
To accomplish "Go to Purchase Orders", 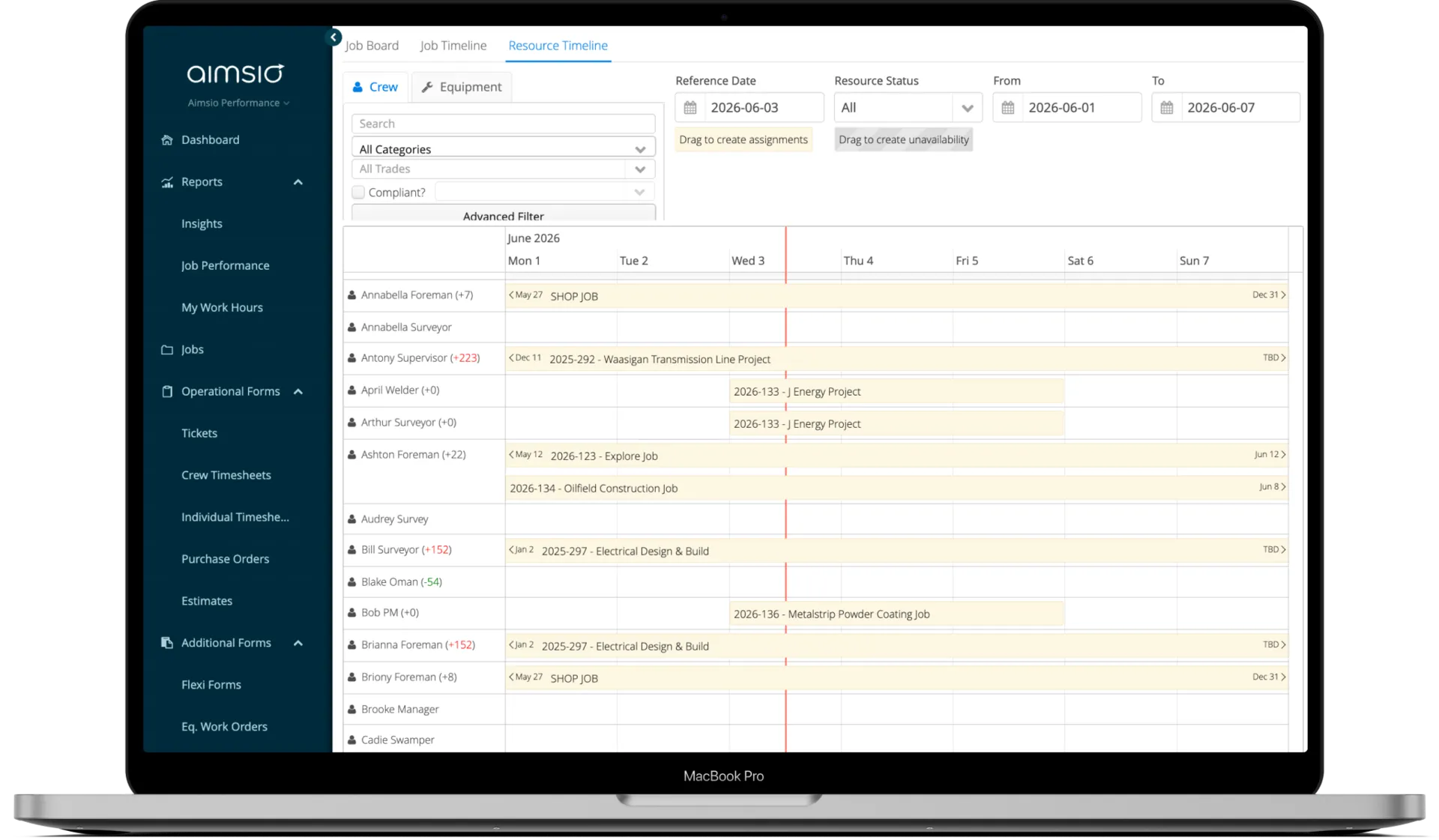I will tap(225, 559).
